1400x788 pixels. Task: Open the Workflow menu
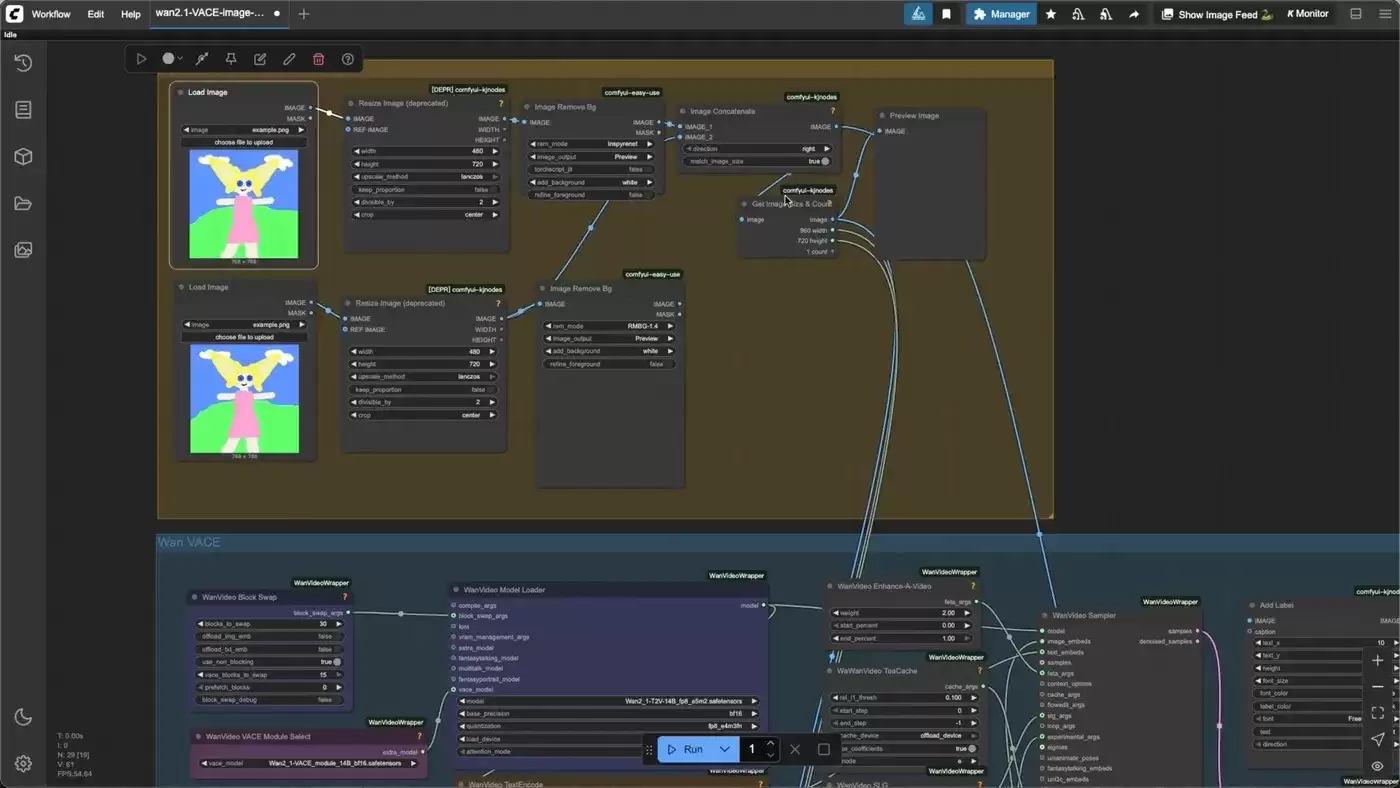(x=50, y=14)
